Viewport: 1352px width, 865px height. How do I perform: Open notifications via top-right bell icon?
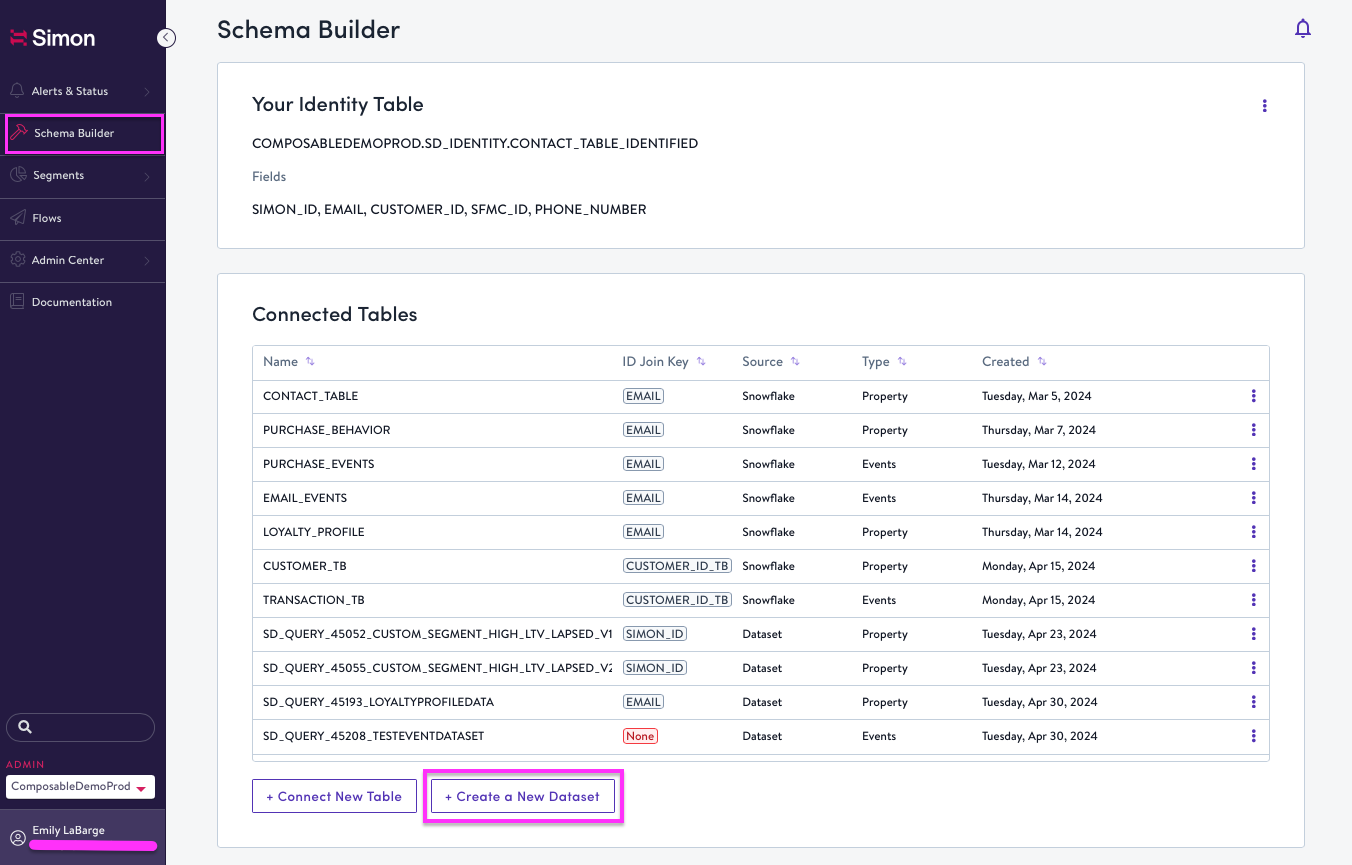click(x=1303, y=28)
